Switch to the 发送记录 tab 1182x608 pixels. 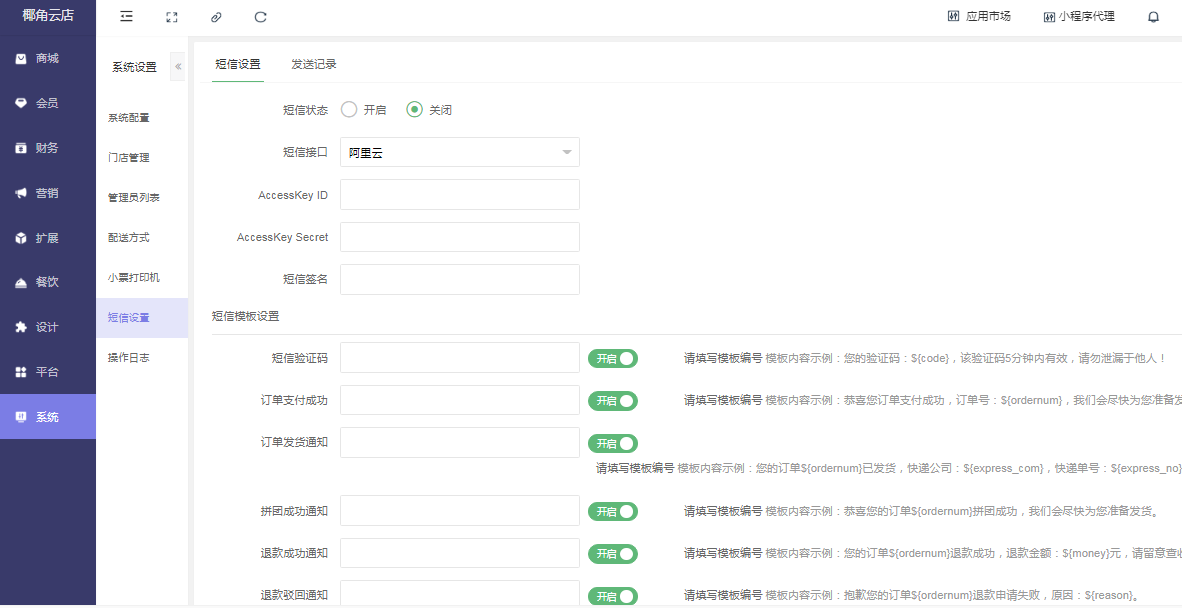(x=314, y=64)
